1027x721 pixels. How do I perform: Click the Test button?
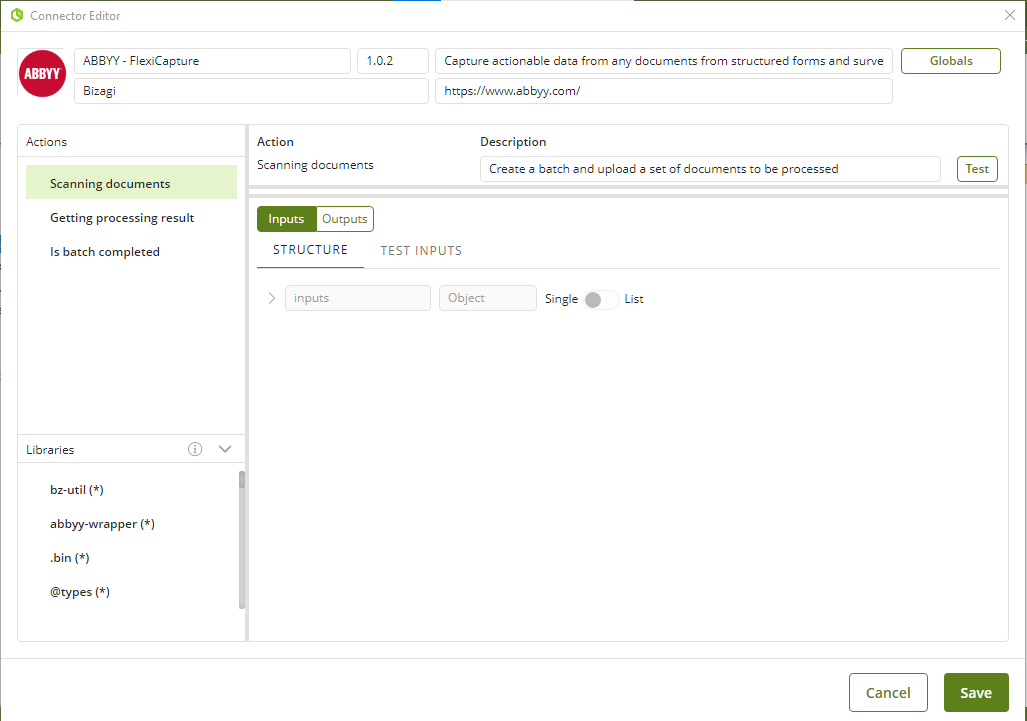coord(977,169)
